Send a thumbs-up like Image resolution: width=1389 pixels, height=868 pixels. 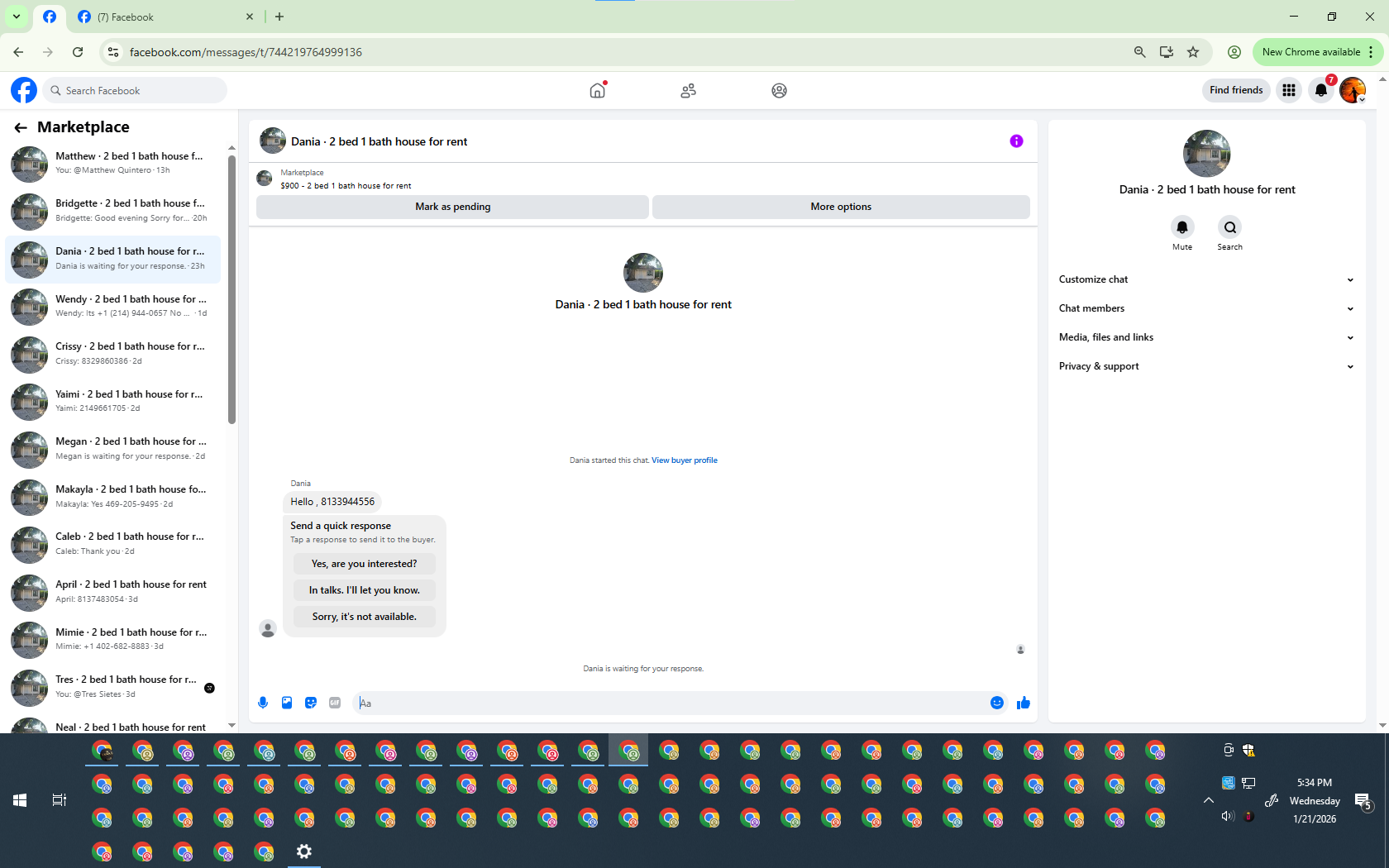point(1024,703)
